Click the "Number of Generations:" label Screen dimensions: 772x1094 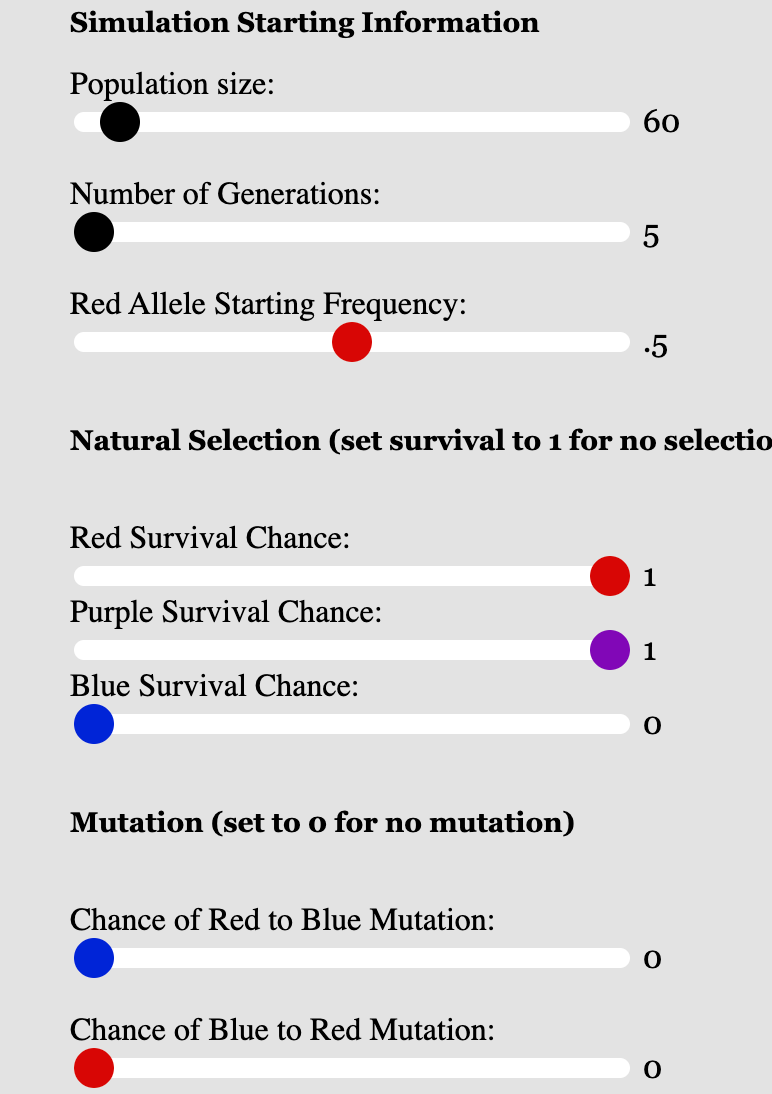[225, 193]
